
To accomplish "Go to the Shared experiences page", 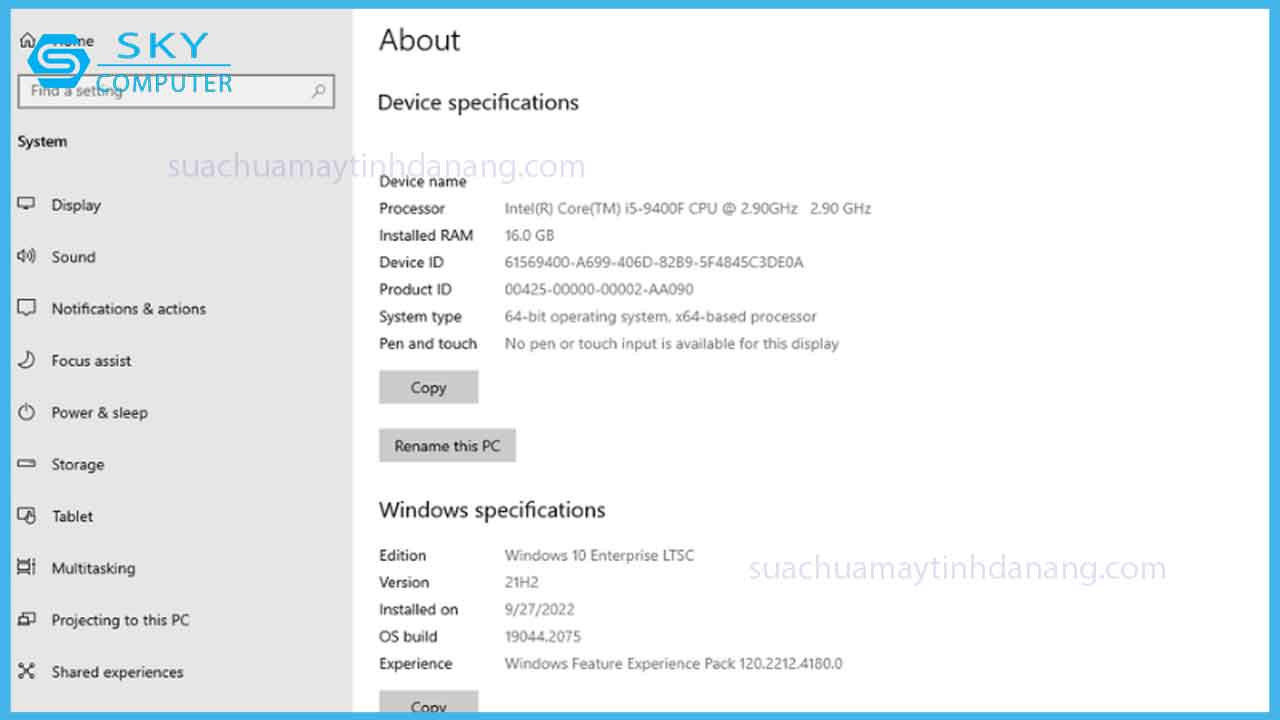I will point(117,672).
